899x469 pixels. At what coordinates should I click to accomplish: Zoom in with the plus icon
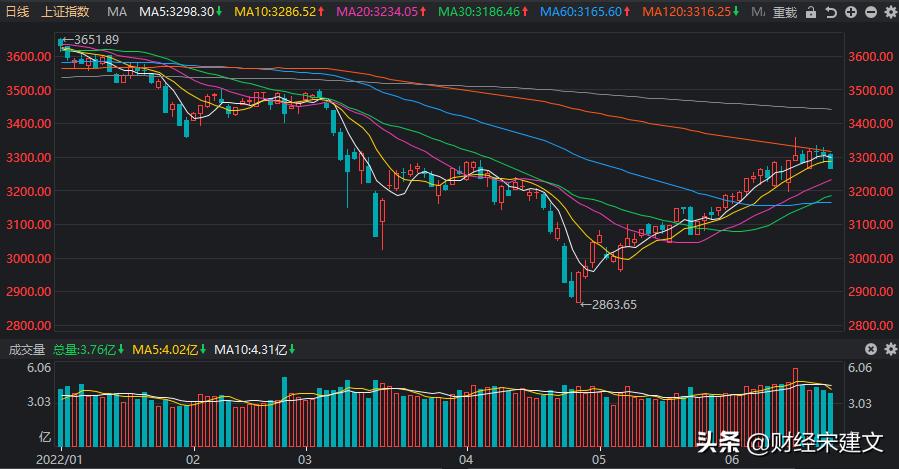click(850, 13)
